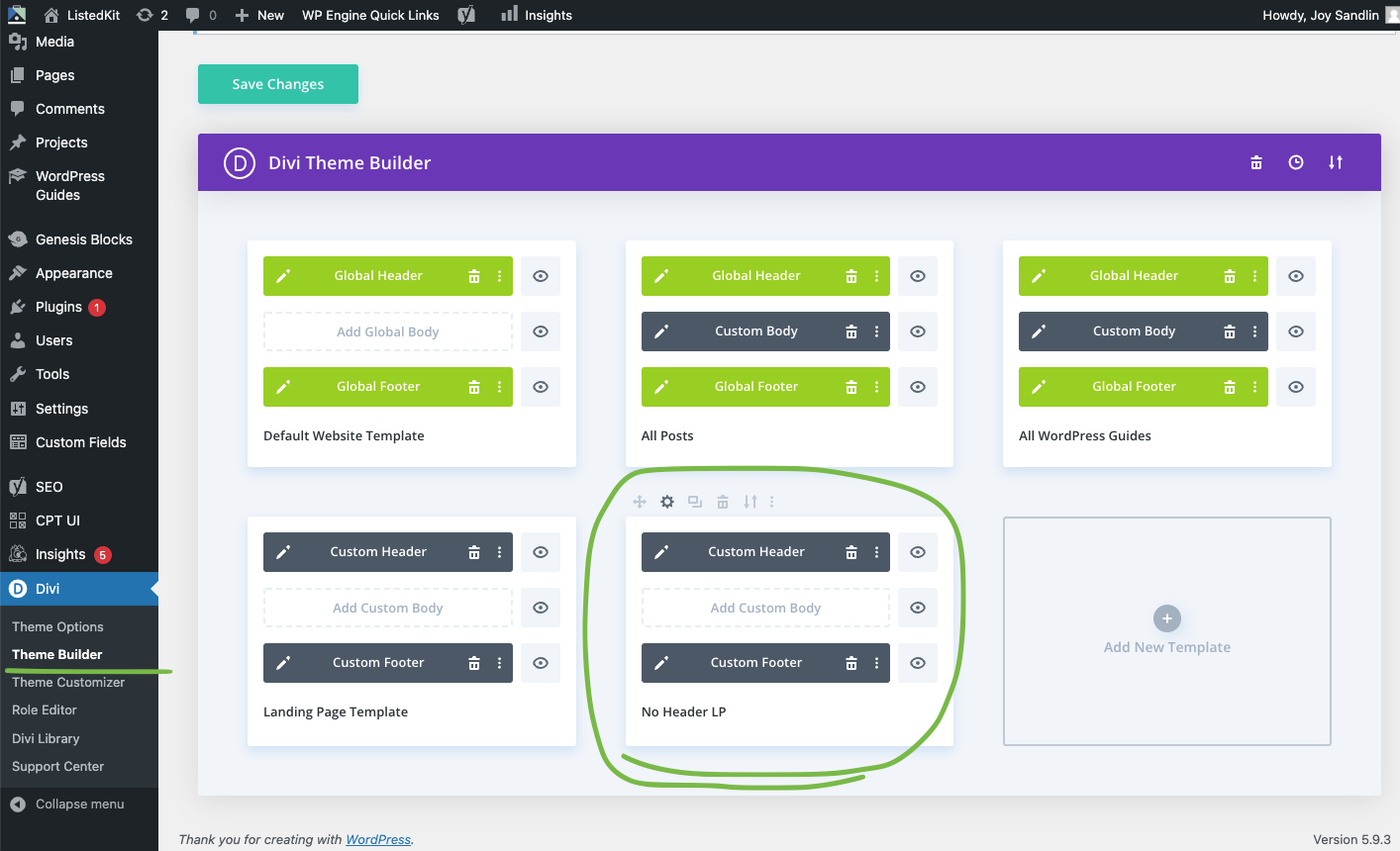
Task: Edit Custom Header in Landing Page Template
Action: pyautogui.click(x=283, y=552)
